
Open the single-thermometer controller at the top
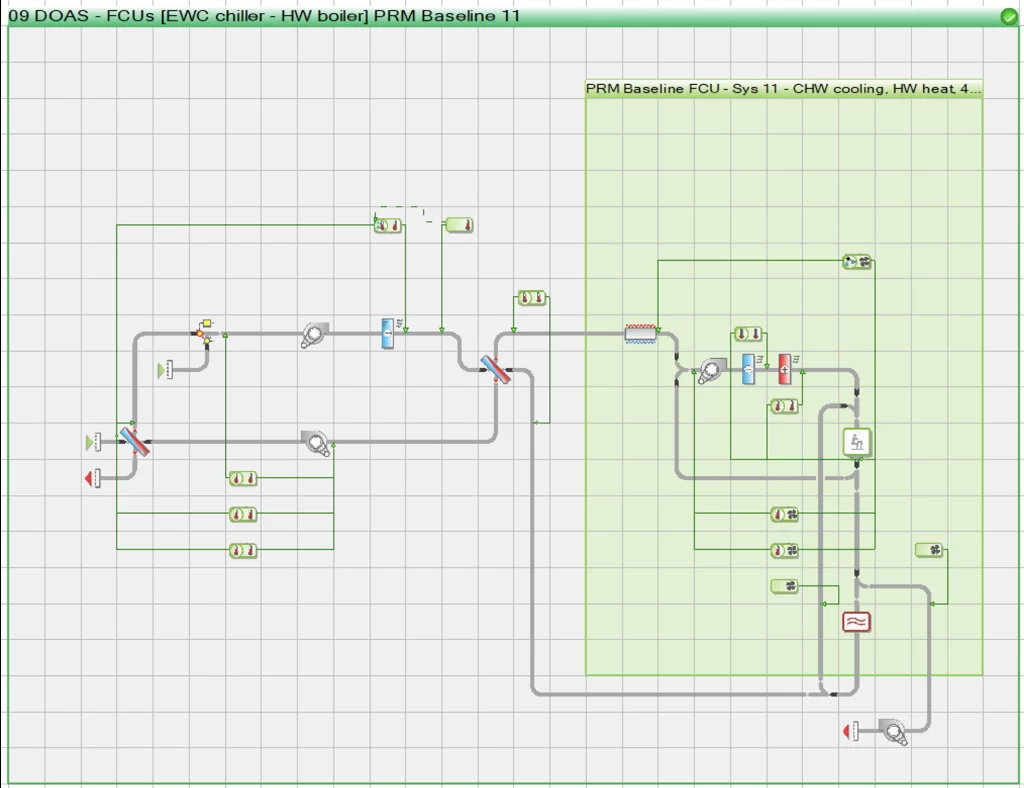pos(459,226)
